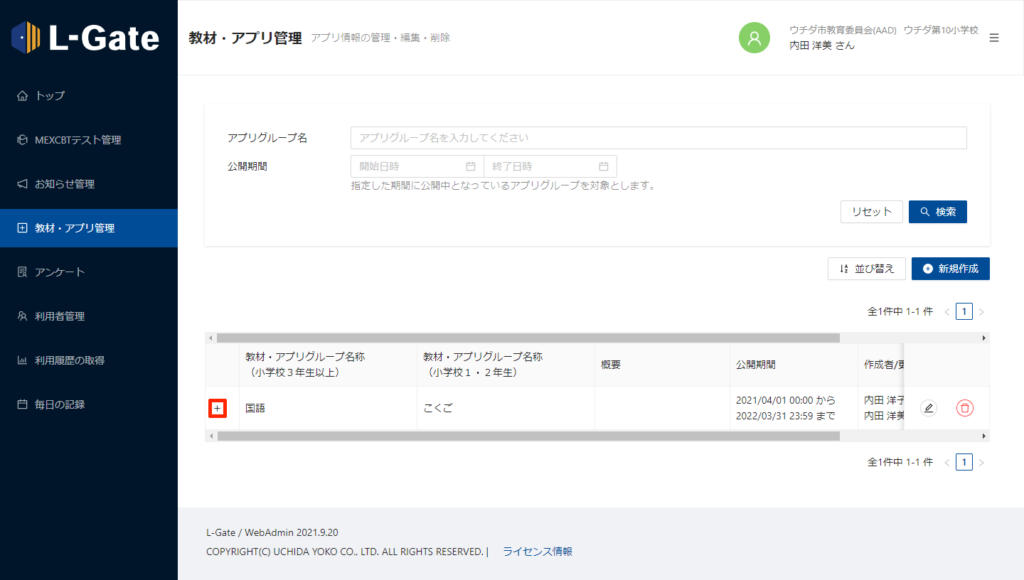
Task: Expand the 国語 row with plus icon
Action: click(x=218, y=408)
